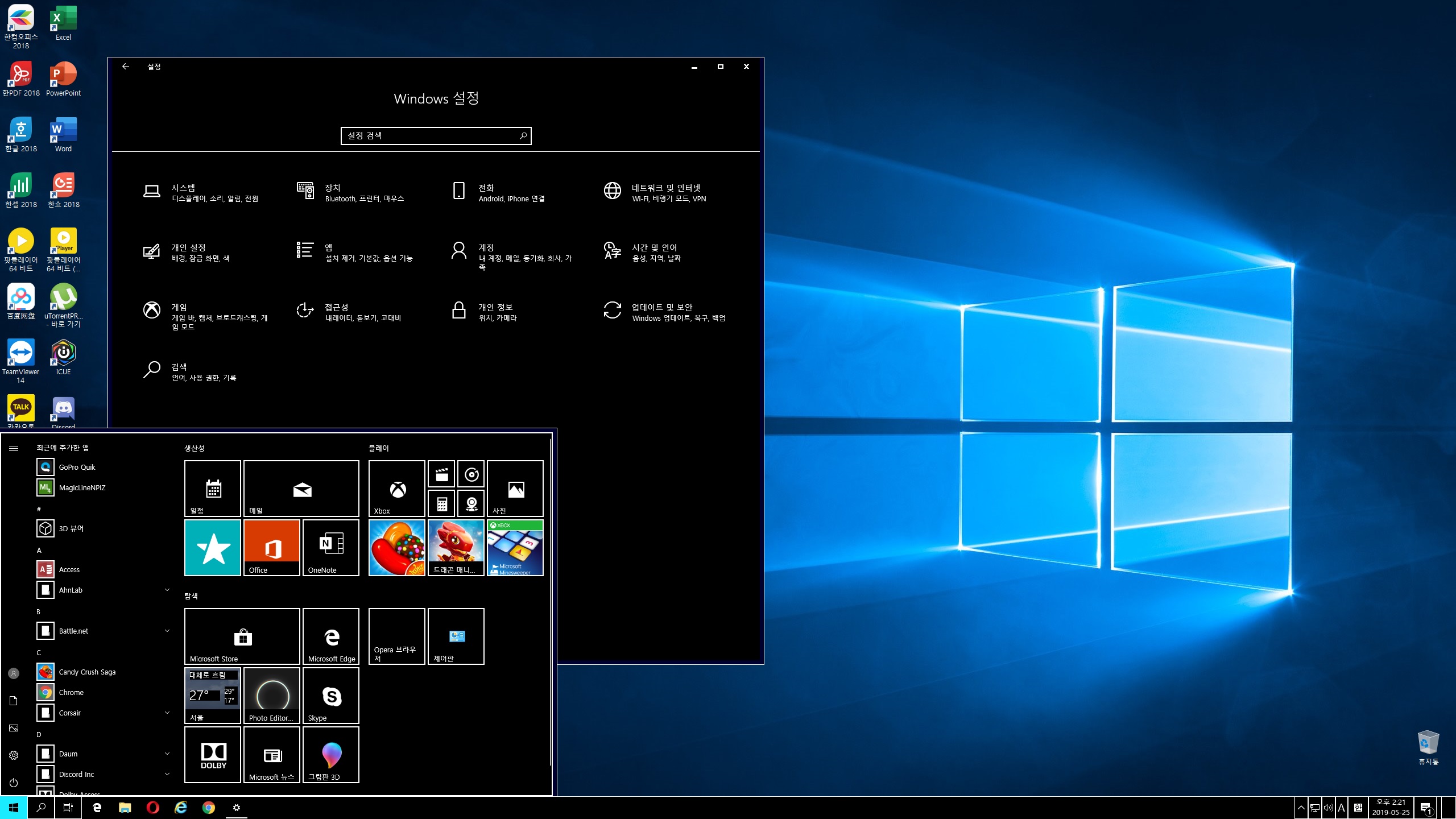This screenshot has height=819, width=1456.
Task: Open the Photos (사진) tile
Action: coord(515,489)
